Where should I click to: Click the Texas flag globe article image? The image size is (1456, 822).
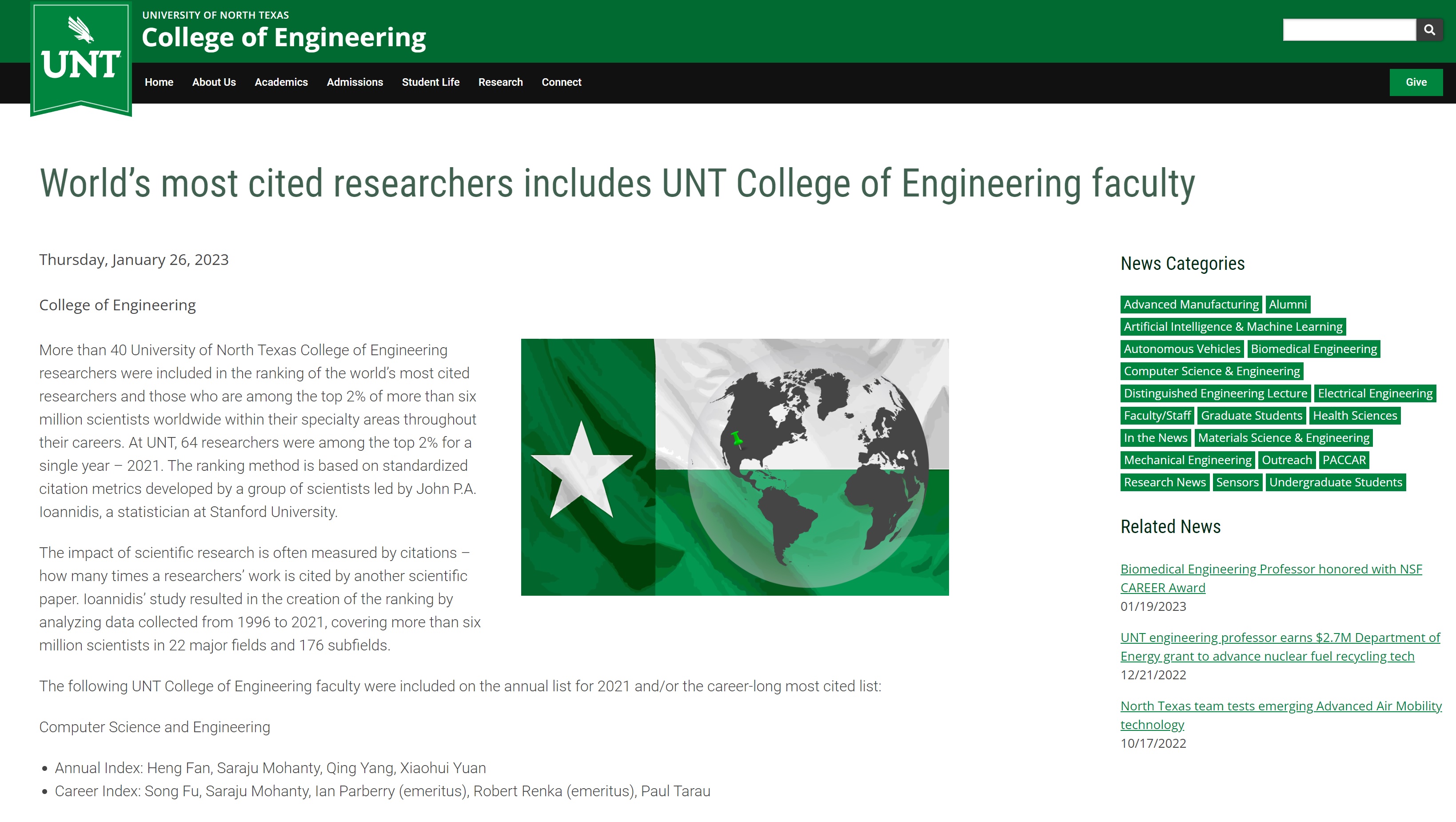734,467
